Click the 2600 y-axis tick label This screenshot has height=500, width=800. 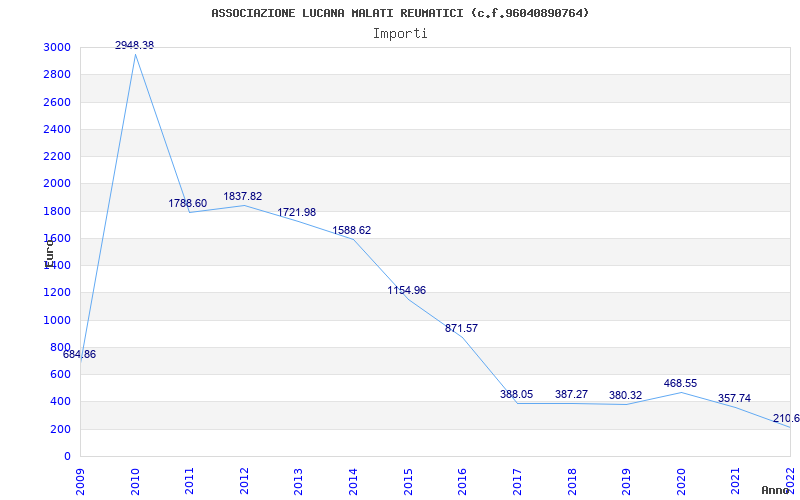click(57, 102)
